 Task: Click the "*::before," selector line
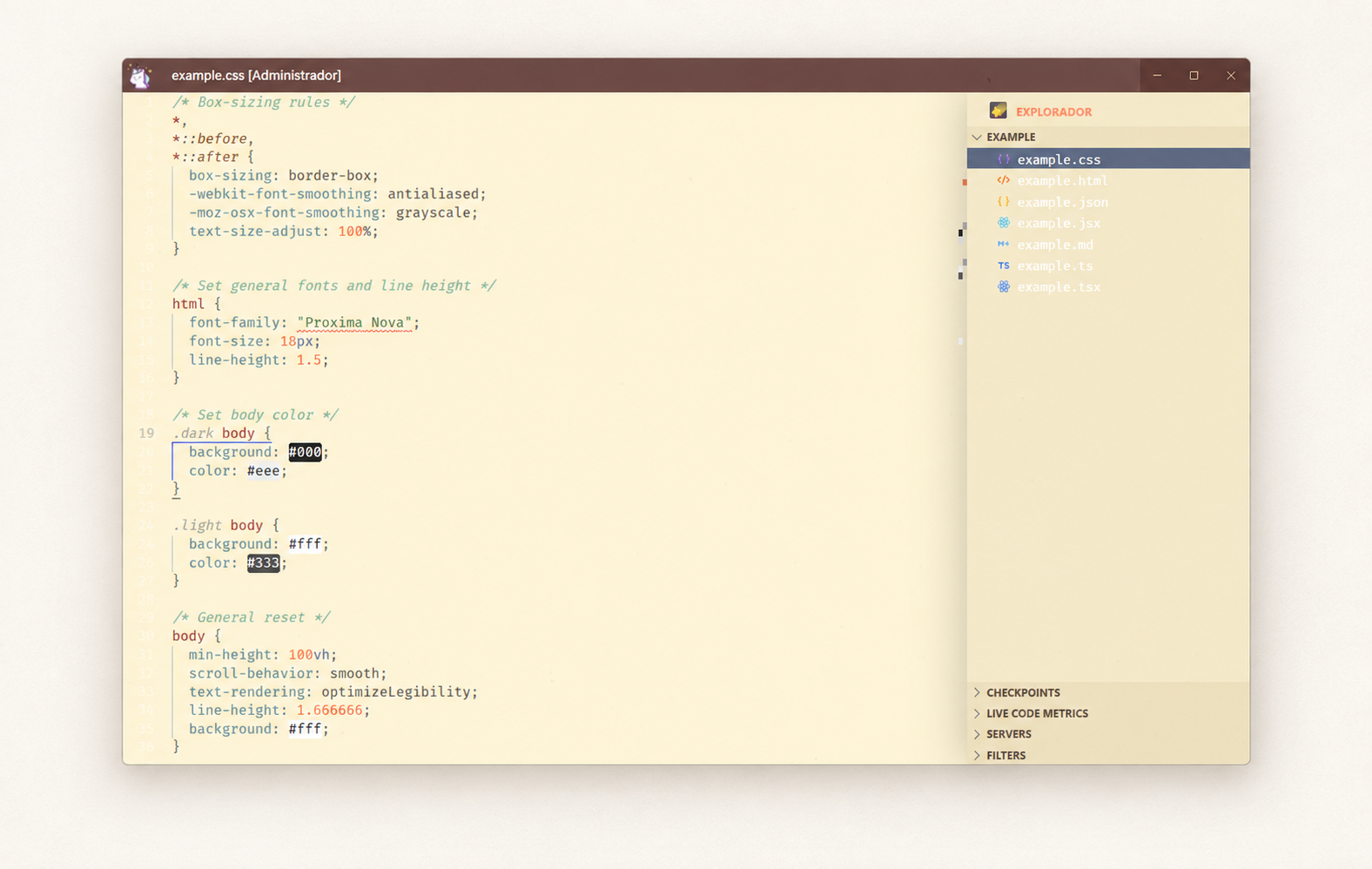213,138
